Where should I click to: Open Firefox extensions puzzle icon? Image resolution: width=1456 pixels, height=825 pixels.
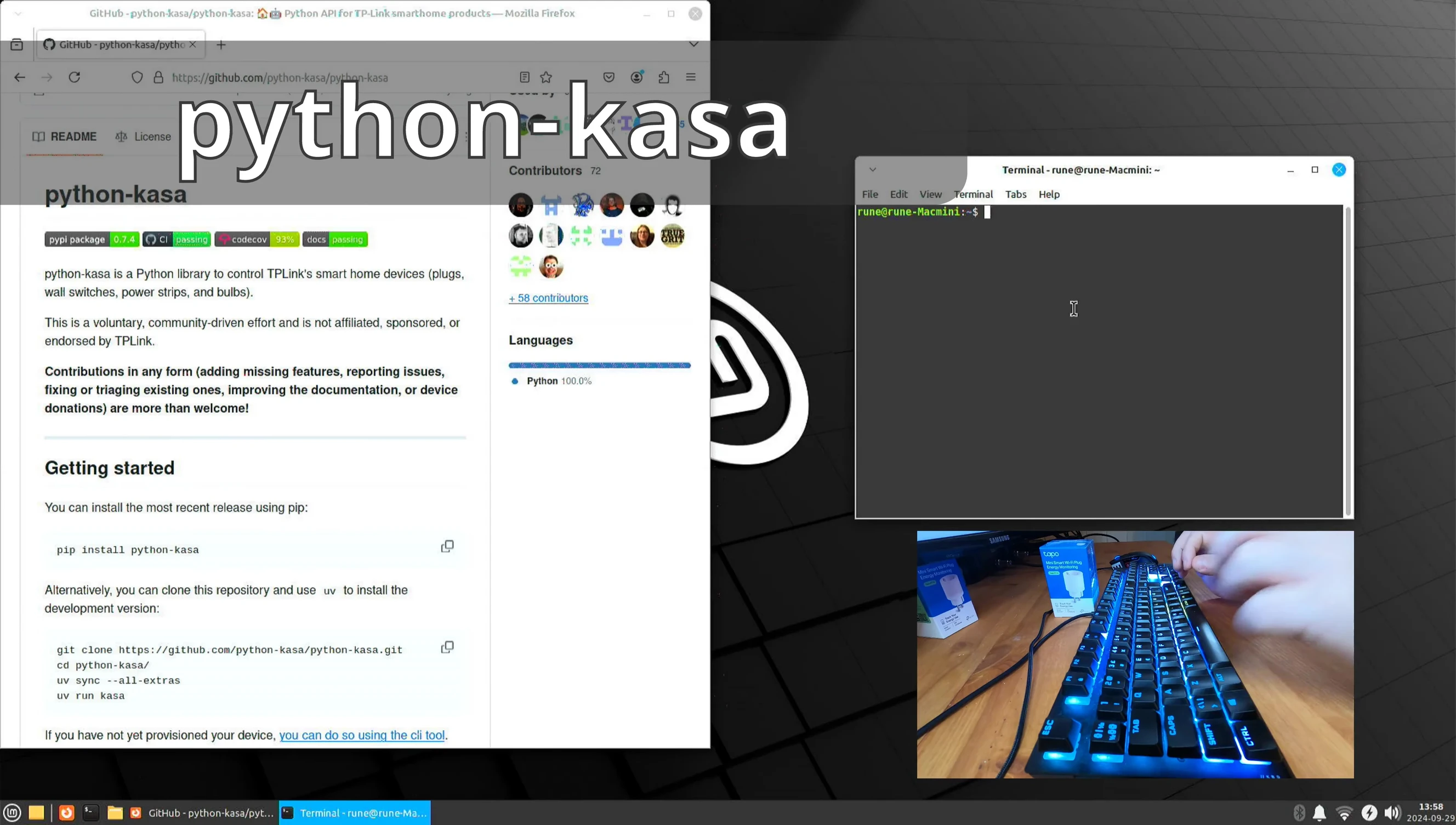664,77
